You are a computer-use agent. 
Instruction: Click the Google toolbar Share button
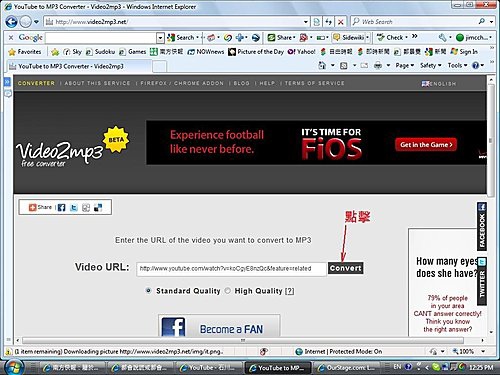pyautogui.click(x=280, y=37)
